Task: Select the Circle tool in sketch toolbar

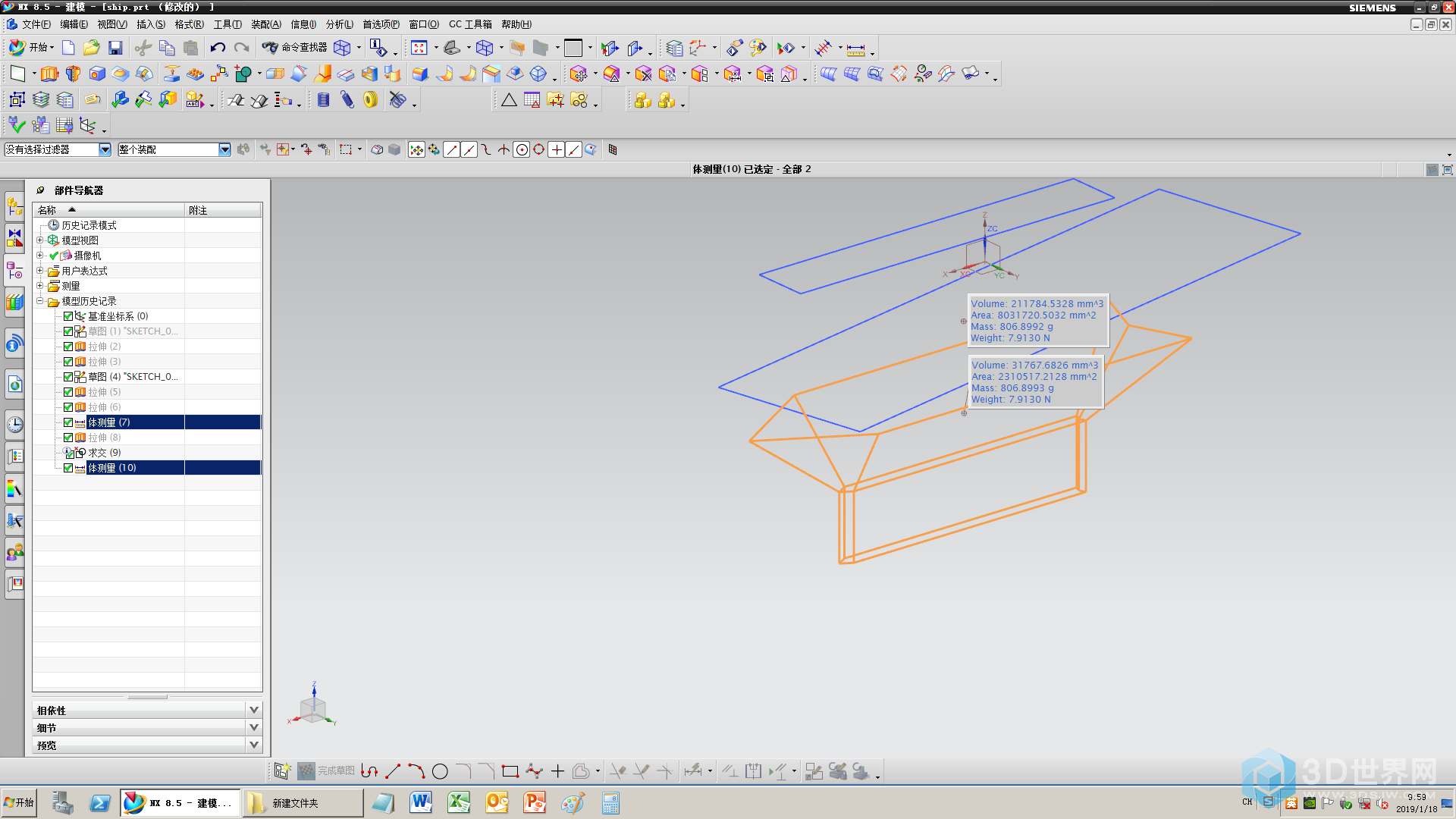Action: [x=440, y=771]
